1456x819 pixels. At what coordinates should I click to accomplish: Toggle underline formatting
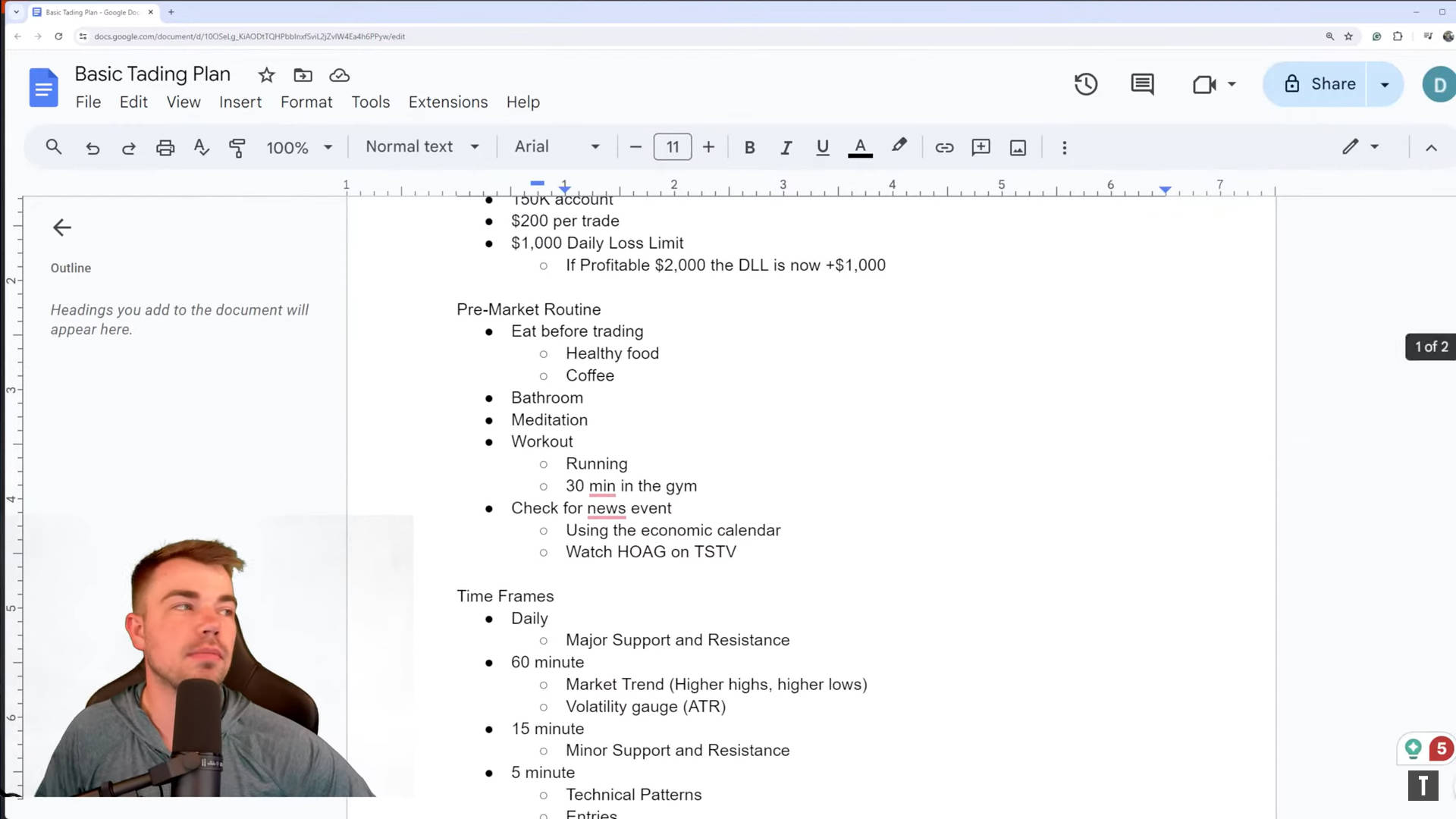(x=822, y=148)
